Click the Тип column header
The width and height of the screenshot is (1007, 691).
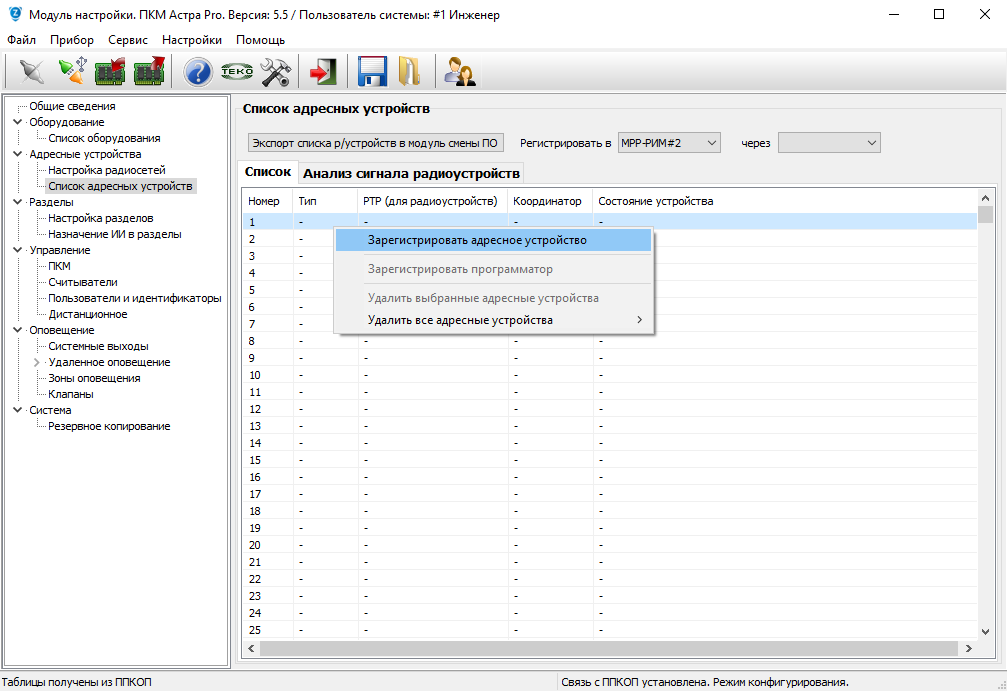click(325, 201)
